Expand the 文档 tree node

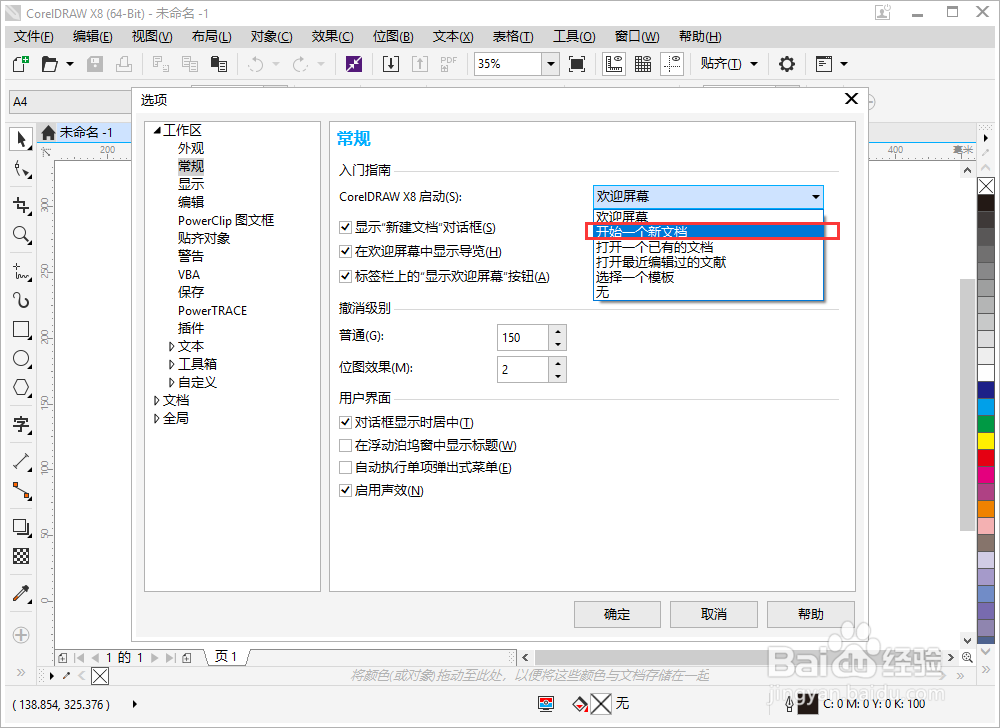tap(156, 400)
